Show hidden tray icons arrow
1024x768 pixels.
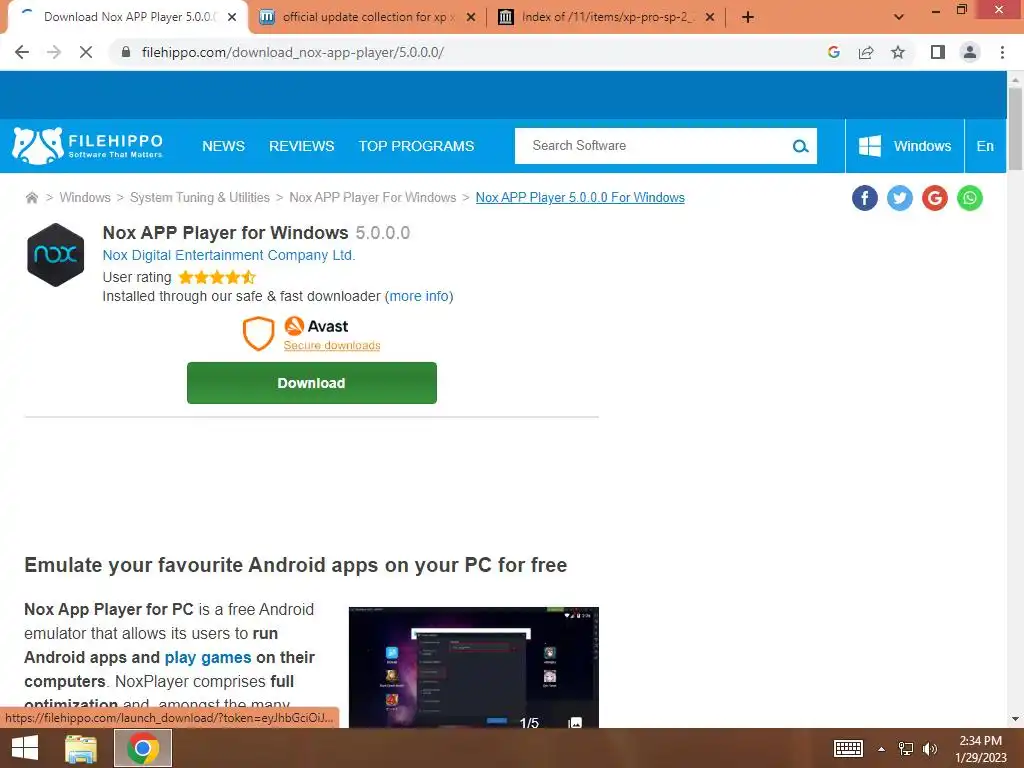[x=882, y=749]
